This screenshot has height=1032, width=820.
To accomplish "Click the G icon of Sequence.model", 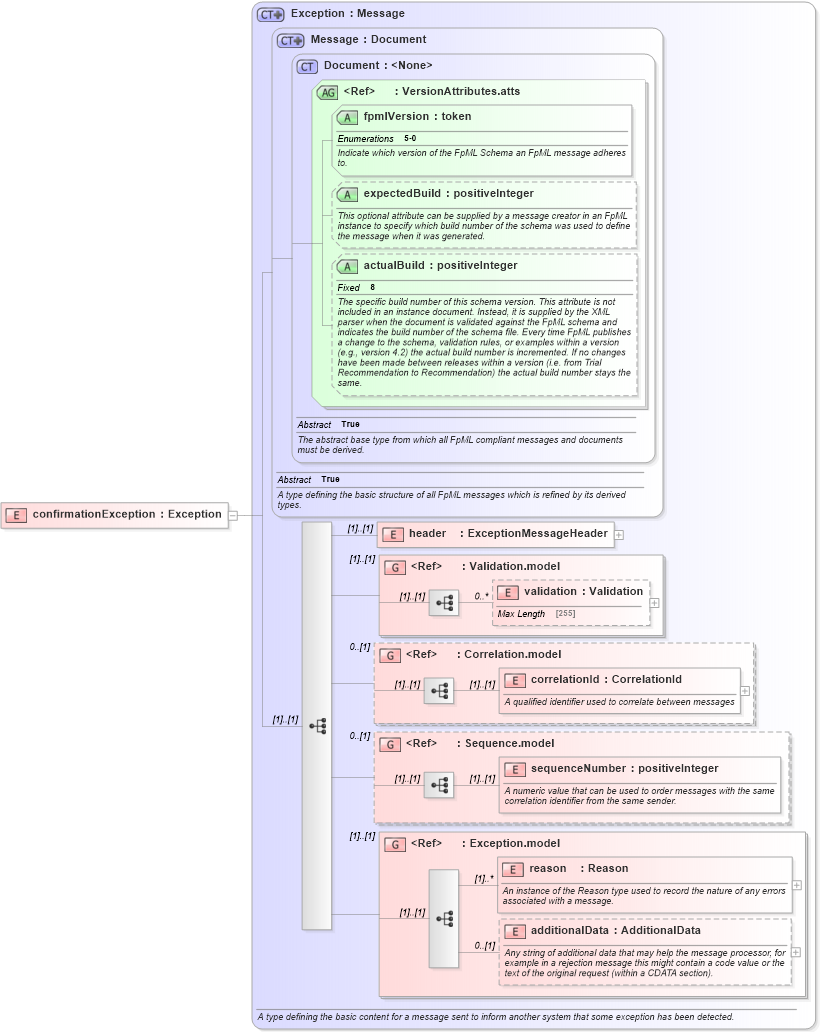I will [x=390, y=744].
